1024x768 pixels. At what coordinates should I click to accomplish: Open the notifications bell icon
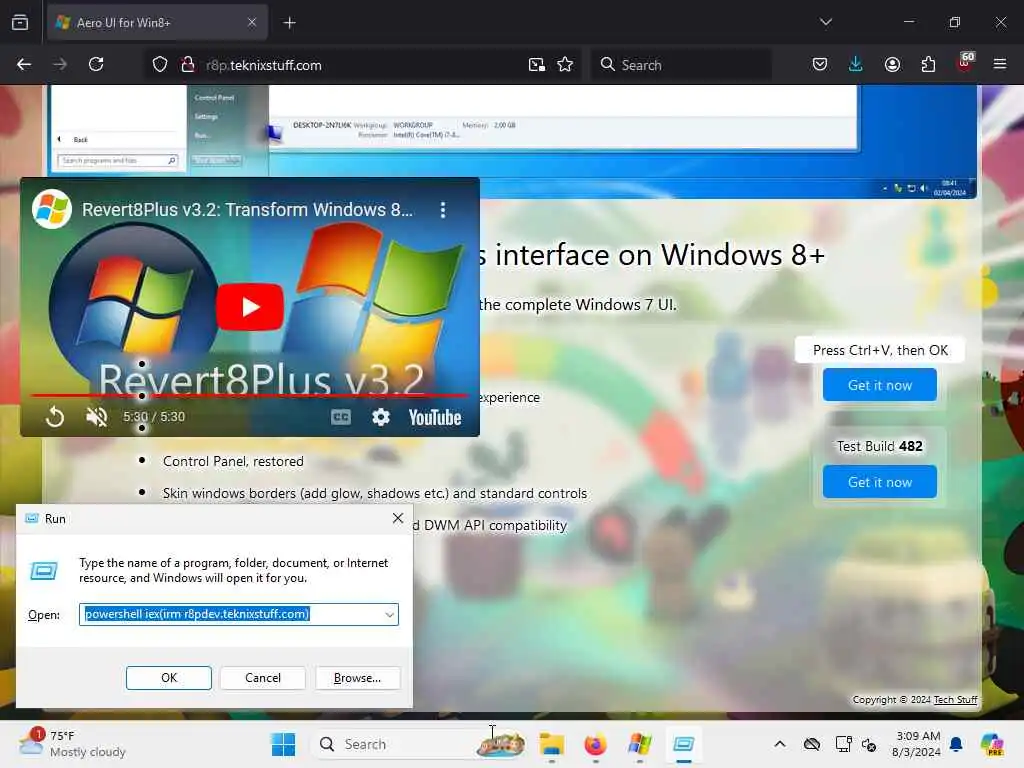click(956, 744)
